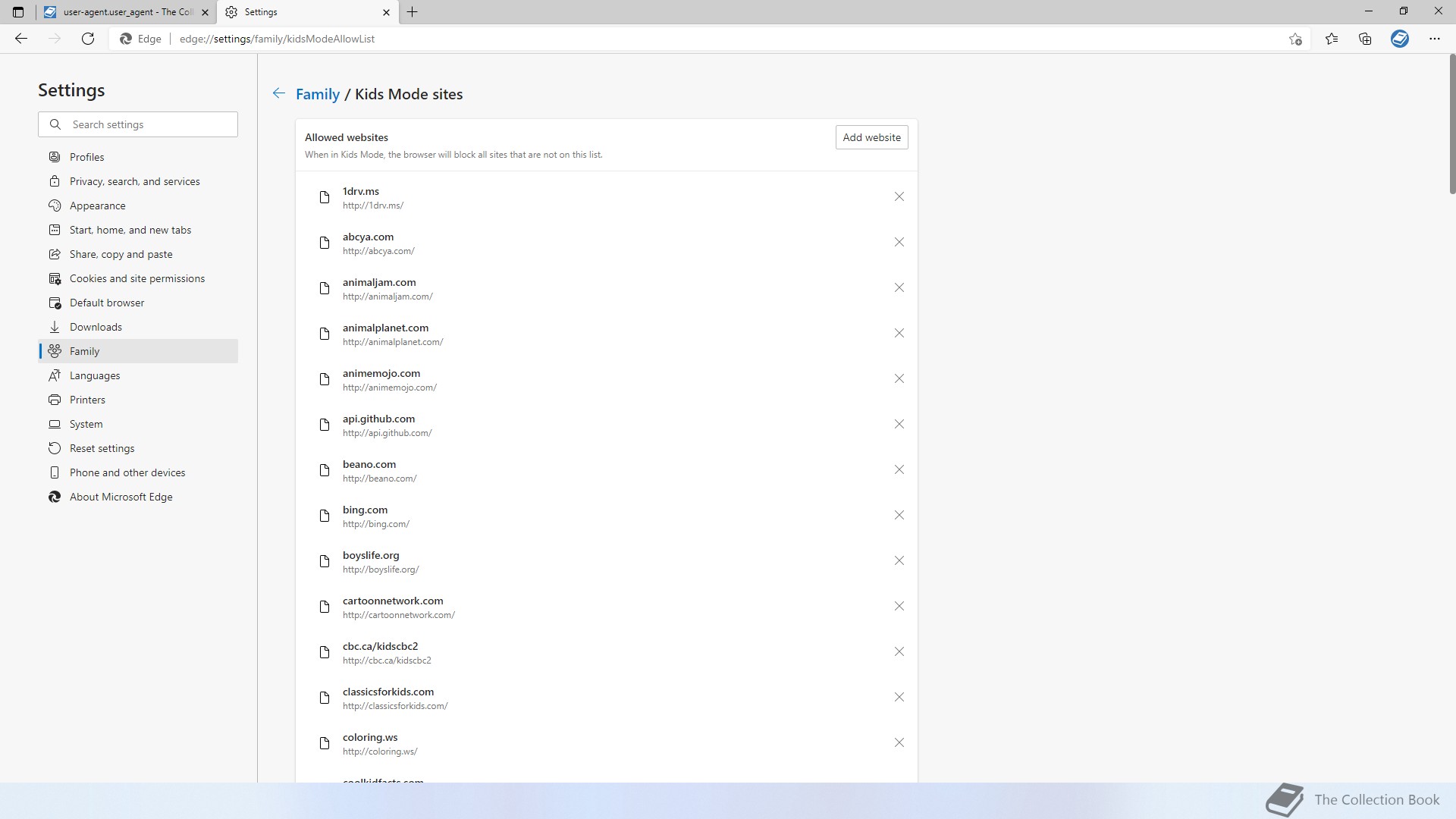Remove beano.com from allowed list

(899, 470)
